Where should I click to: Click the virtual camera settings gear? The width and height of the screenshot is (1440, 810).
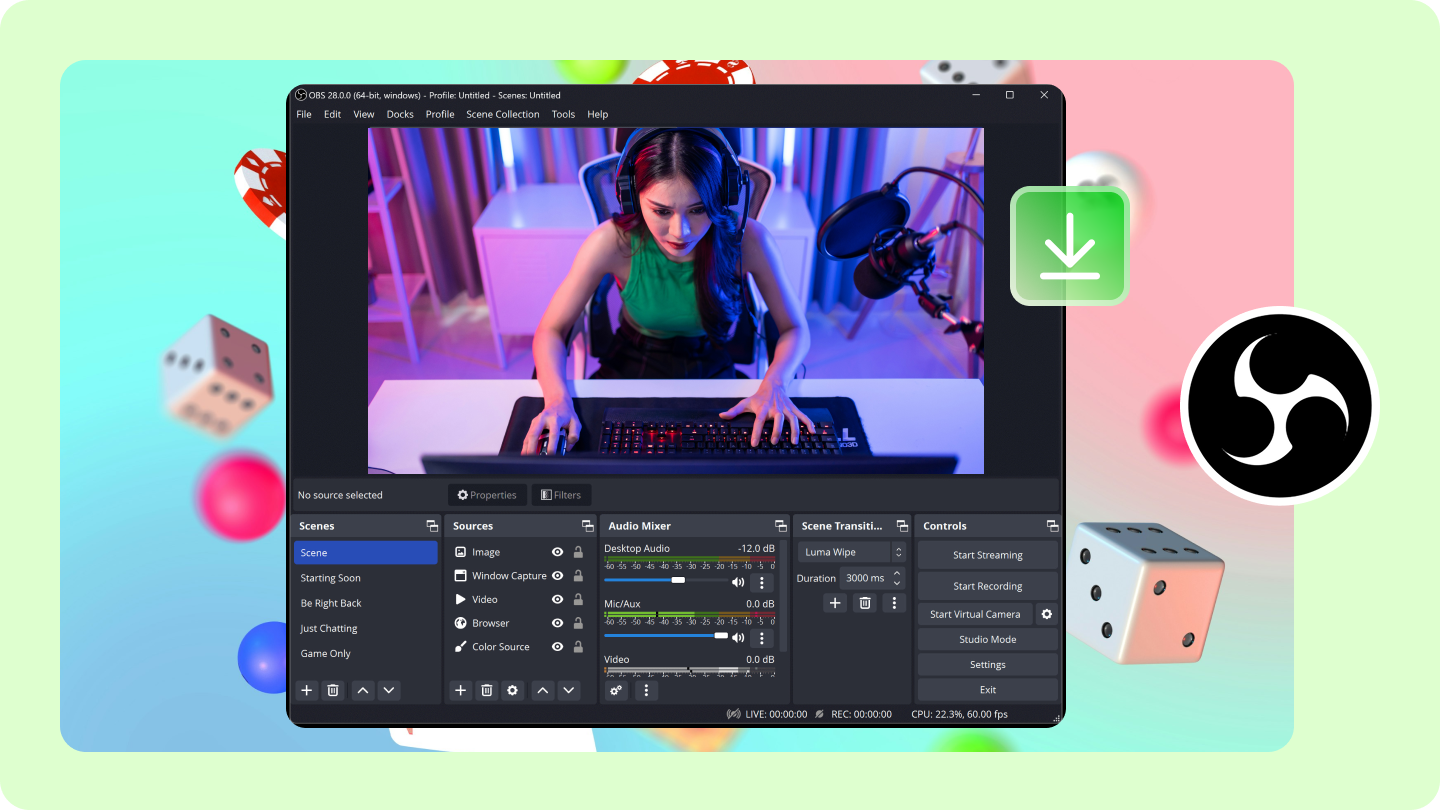[1047, 614]
